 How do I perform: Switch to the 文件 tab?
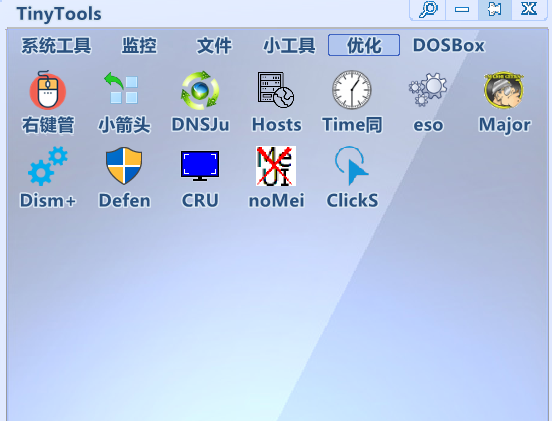coord(214,45)
